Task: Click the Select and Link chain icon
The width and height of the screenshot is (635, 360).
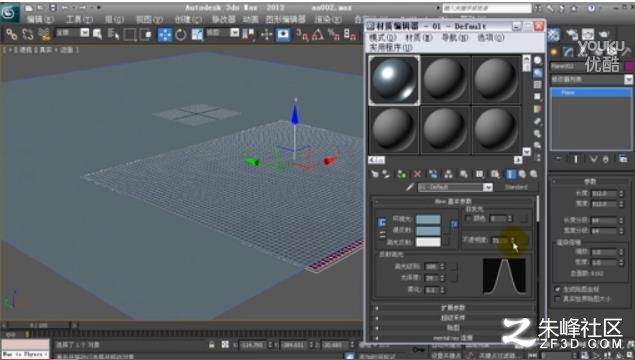Action: click(11, 34)
